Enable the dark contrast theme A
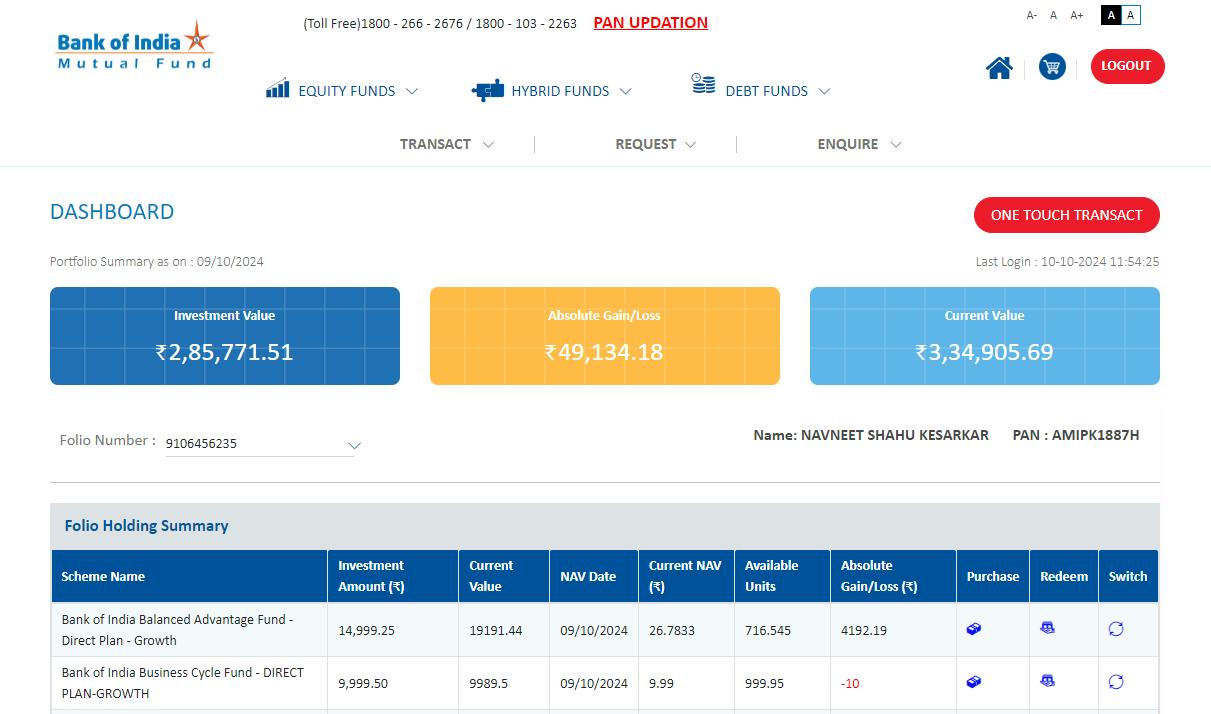 (1111, 15)
